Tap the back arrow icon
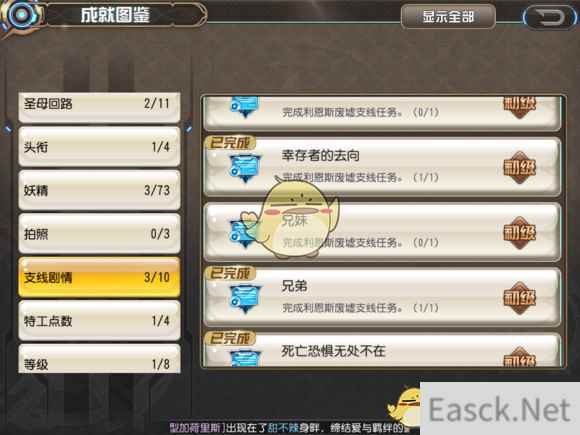 click(550, 17)
